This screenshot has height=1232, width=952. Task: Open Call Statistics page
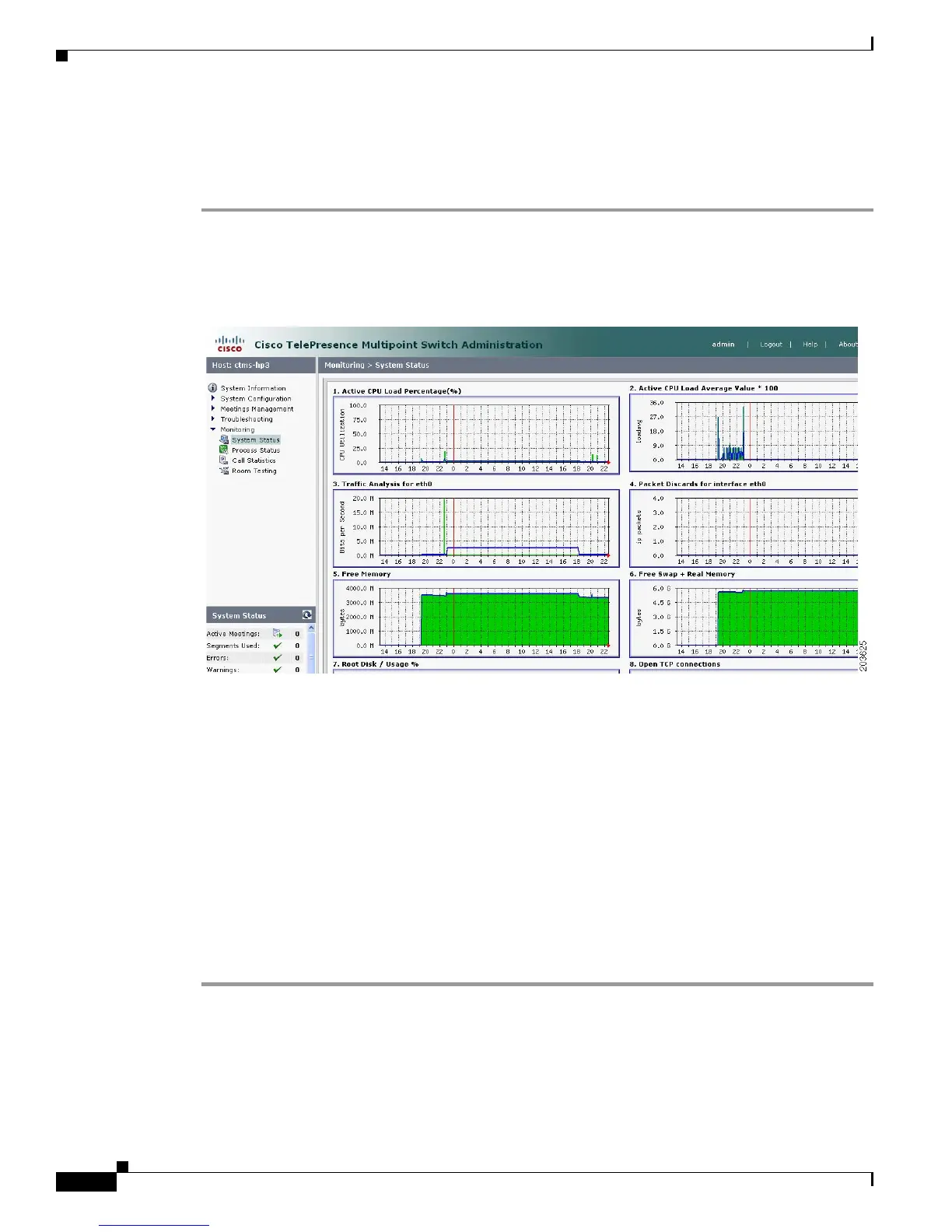point(254,460)
